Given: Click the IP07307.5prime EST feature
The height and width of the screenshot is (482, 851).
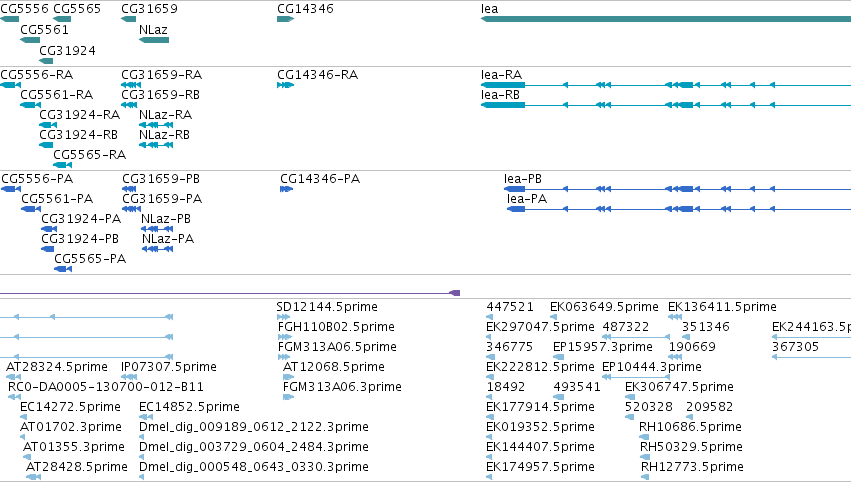Looking at the screenshot, I should coord(129,377).
